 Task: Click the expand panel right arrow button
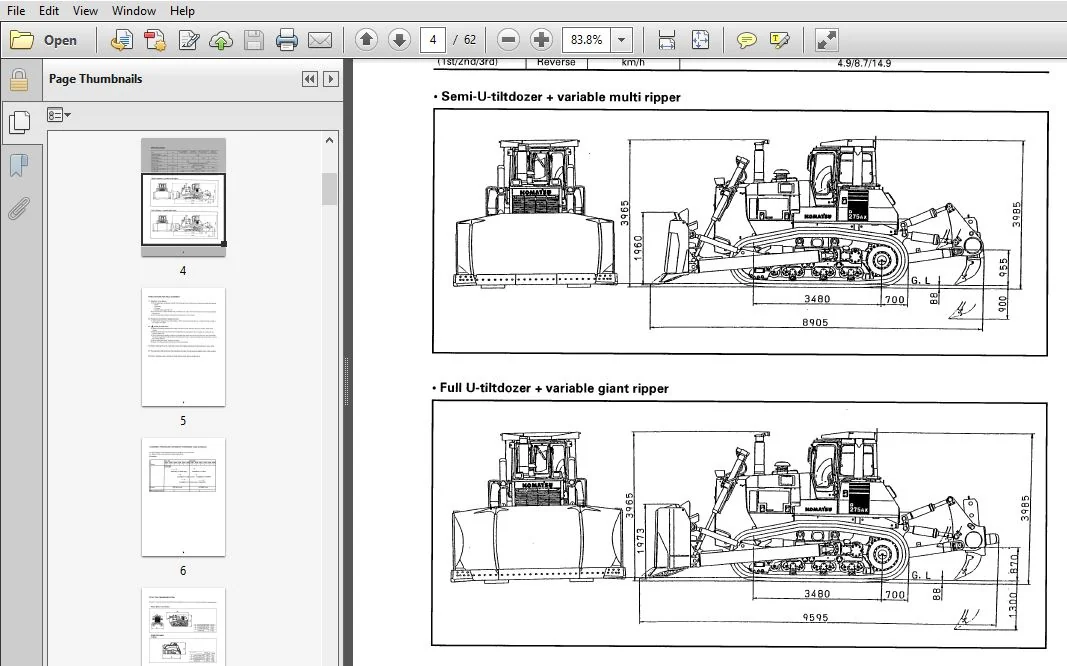tap(331, 79)
